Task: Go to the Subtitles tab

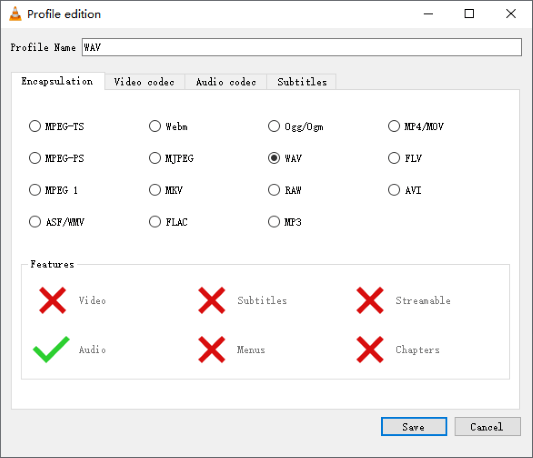Action: [302, 82]
